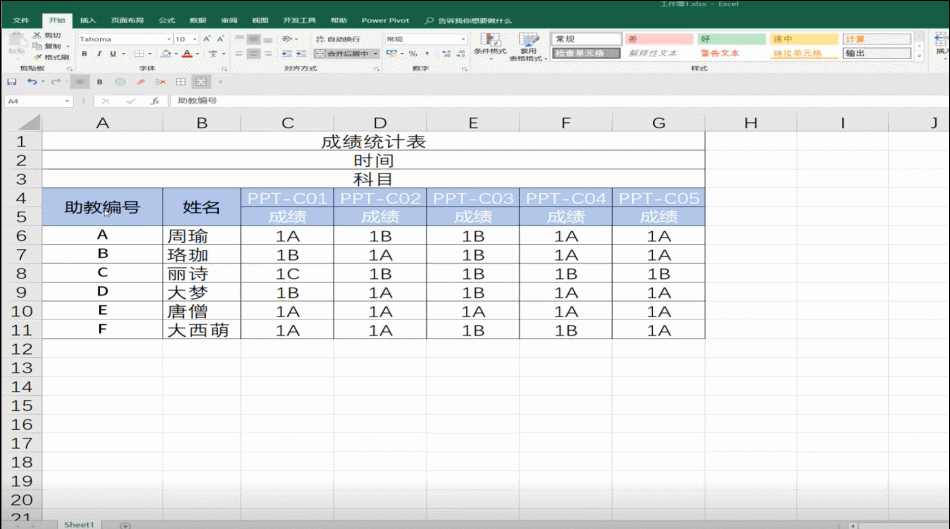Select cell containing 周瑜
This screenshot has height=529, width=950.
pos(202,236)
